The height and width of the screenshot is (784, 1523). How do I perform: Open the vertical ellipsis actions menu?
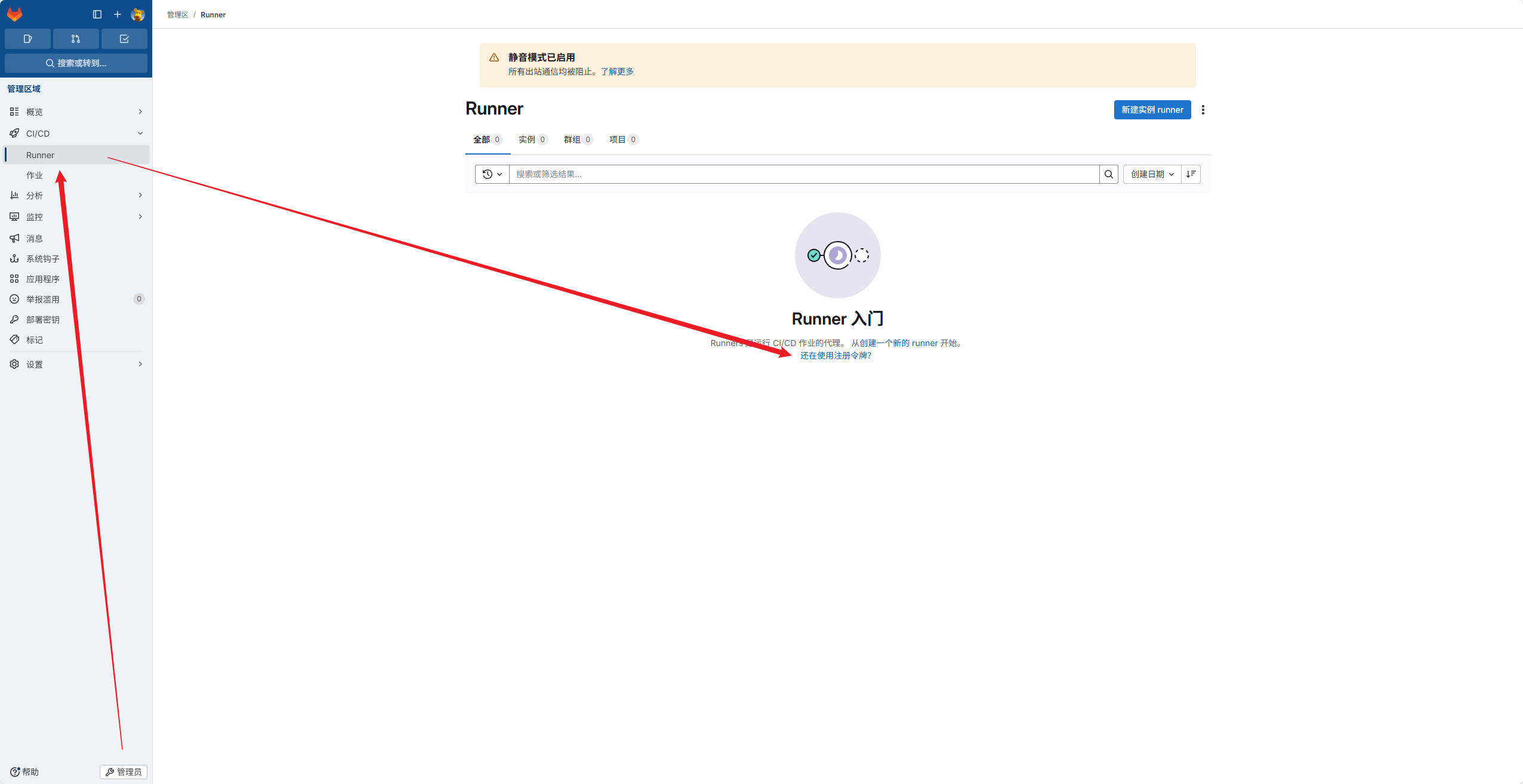1203,110
